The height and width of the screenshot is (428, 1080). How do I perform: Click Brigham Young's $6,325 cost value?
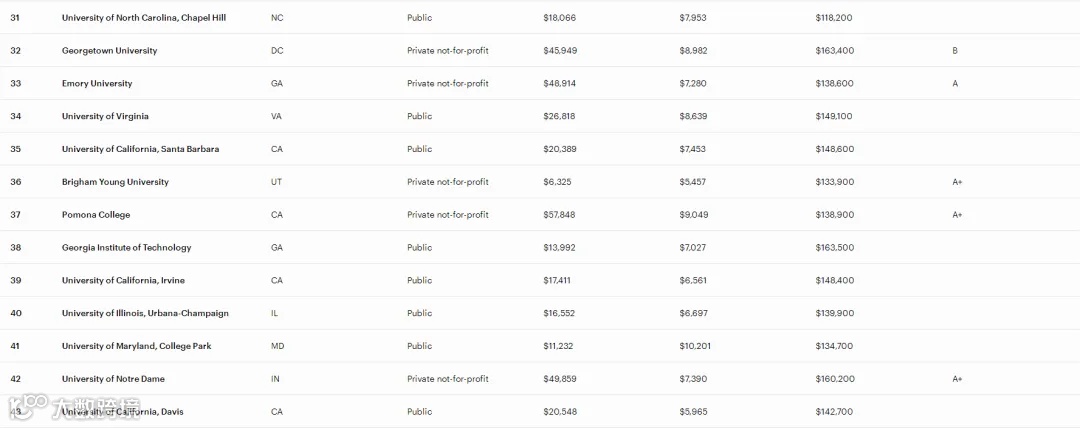point(557,182)
